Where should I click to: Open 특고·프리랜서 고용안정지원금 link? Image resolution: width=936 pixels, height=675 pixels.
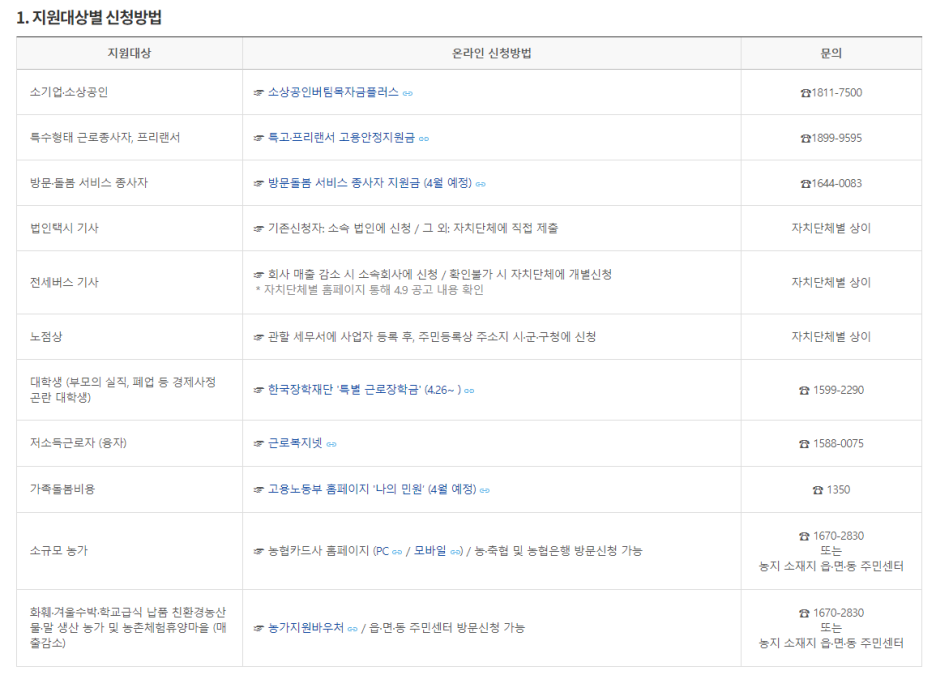point(341,137)
